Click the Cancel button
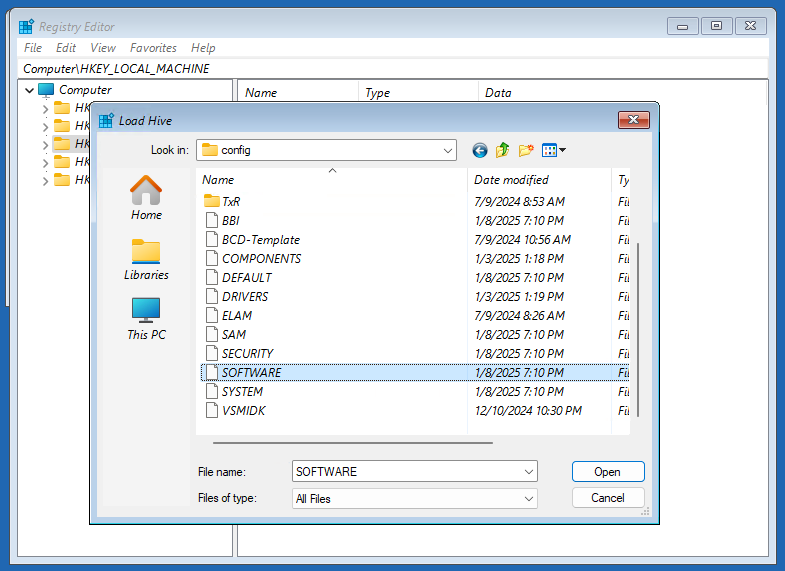Screen dimensions: 785x571 pyautogui.click(x=607, y=497)
